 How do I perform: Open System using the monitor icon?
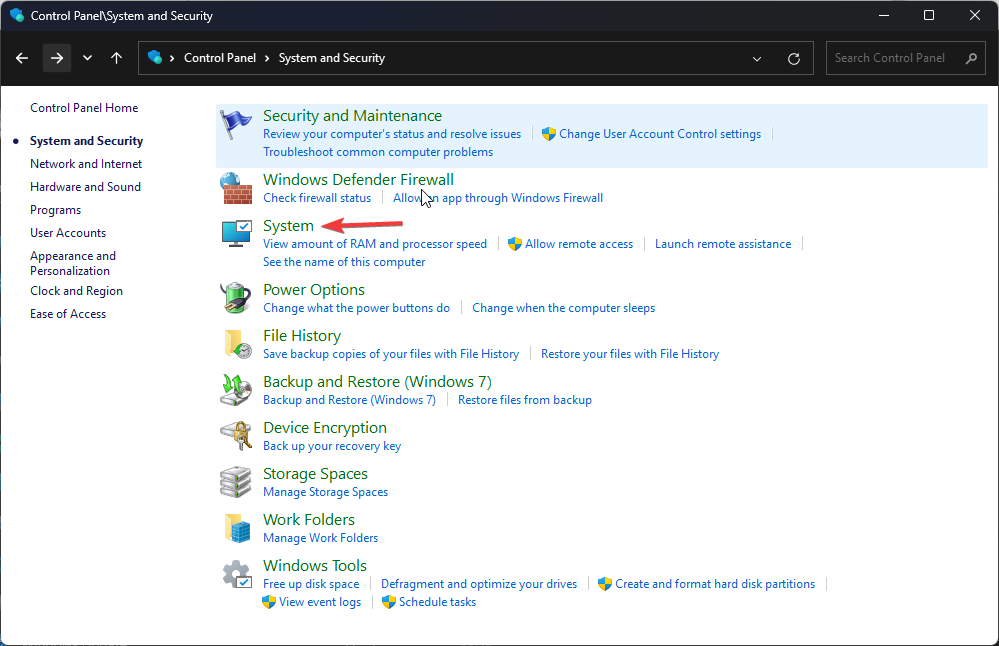click(236, 233)
